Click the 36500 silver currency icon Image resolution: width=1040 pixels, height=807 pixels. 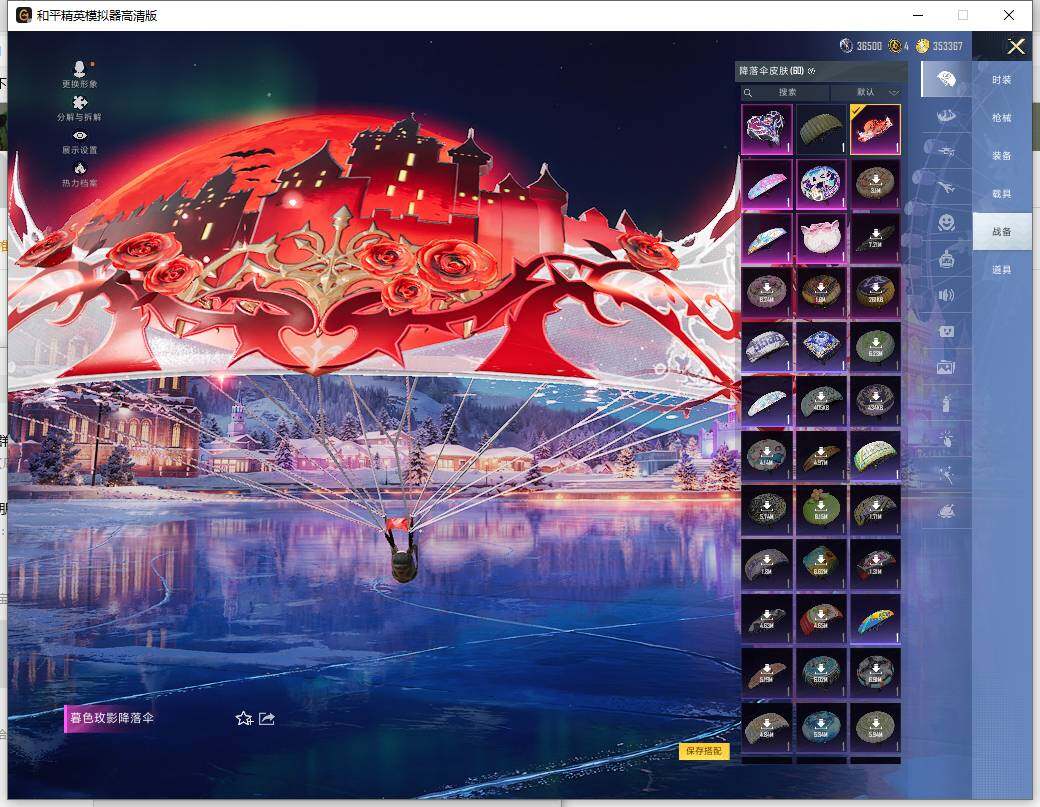[x=846, y=46]
